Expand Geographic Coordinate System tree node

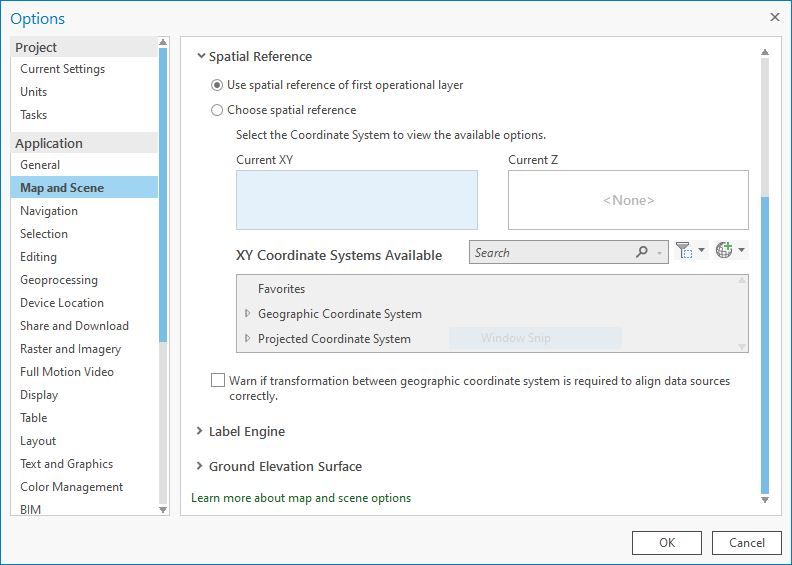pos(248,314)
